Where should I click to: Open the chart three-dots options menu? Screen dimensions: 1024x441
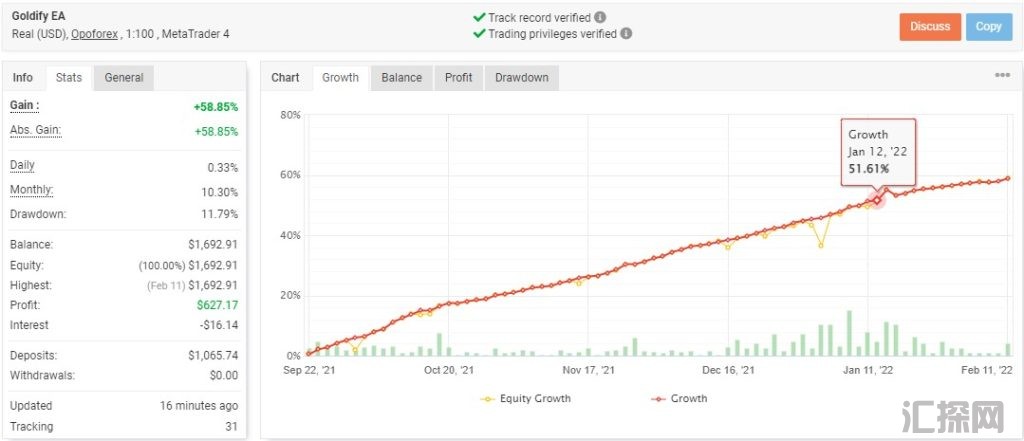(1002, 76)
